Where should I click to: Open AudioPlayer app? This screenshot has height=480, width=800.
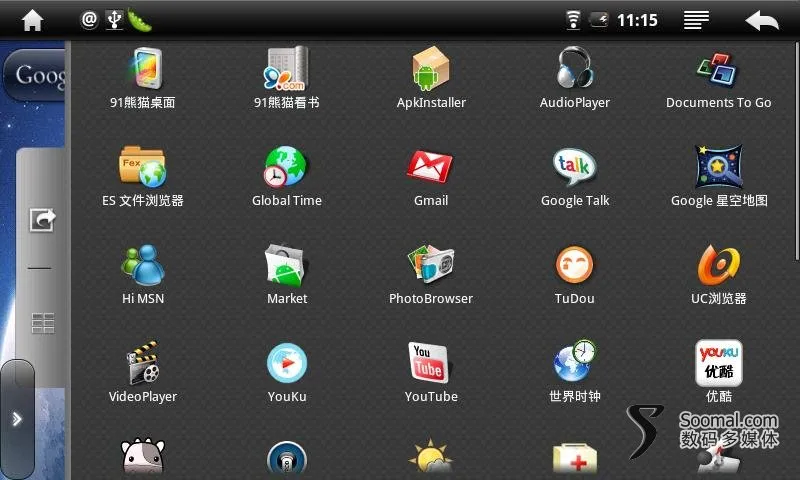pyautogui.click(x=575, y=78)
